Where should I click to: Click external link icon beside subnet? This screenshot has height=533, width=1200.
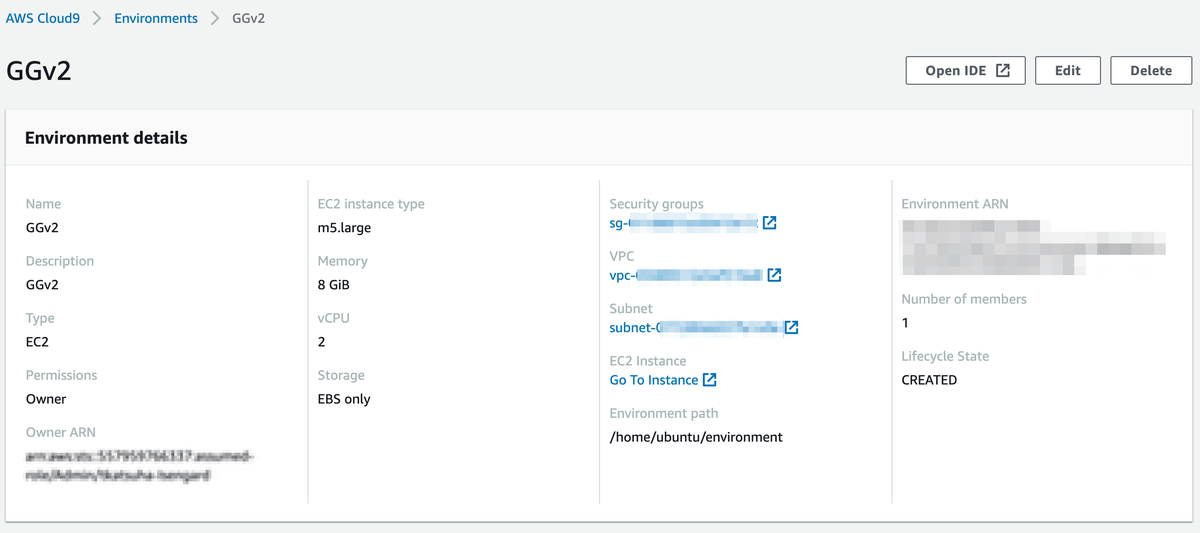pos(791,327)
